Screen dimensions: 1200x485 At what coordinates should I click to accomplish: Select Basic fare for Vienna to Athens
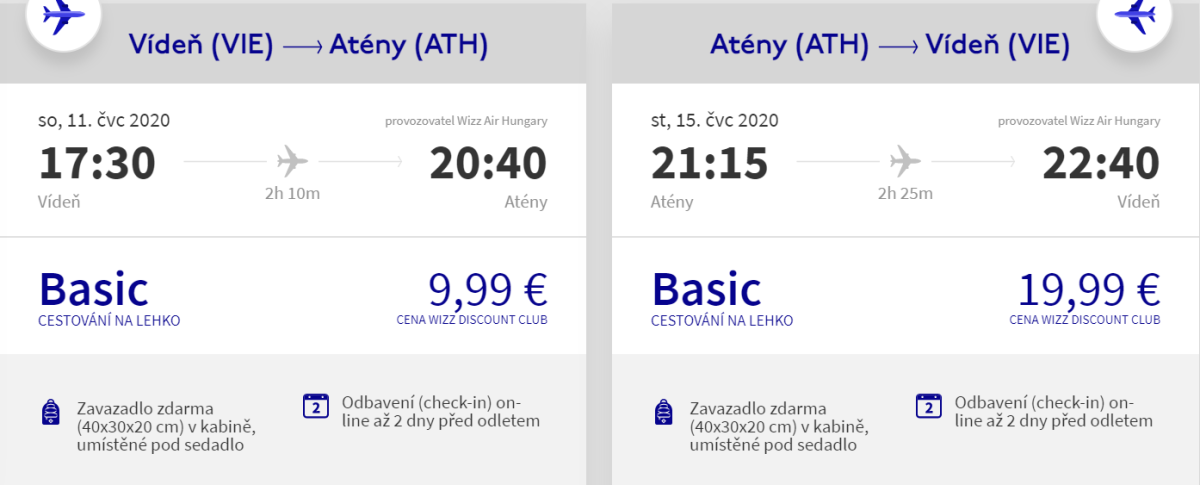pos(94,289)
